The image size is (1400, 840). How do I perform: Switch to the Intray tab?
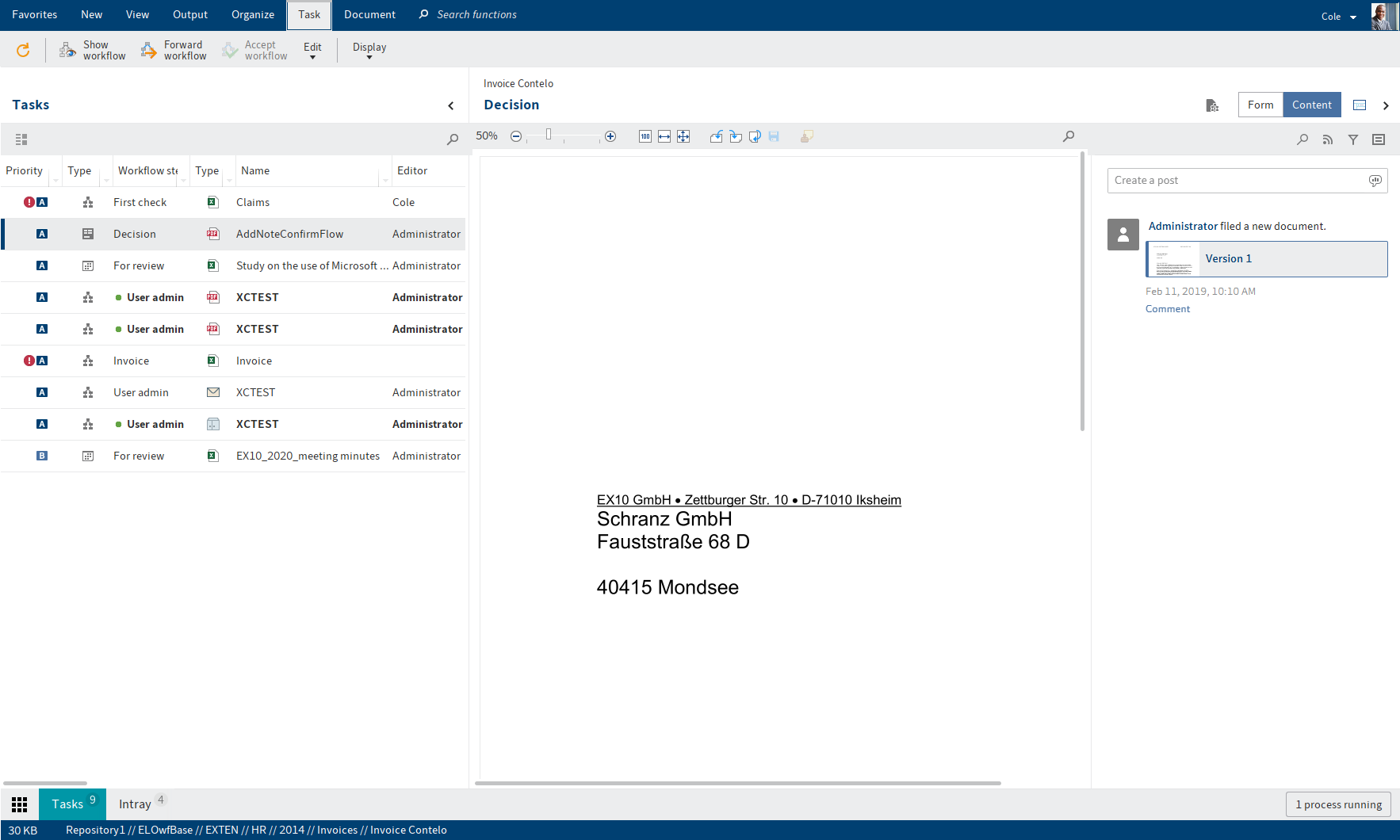[x=135, y=804]
